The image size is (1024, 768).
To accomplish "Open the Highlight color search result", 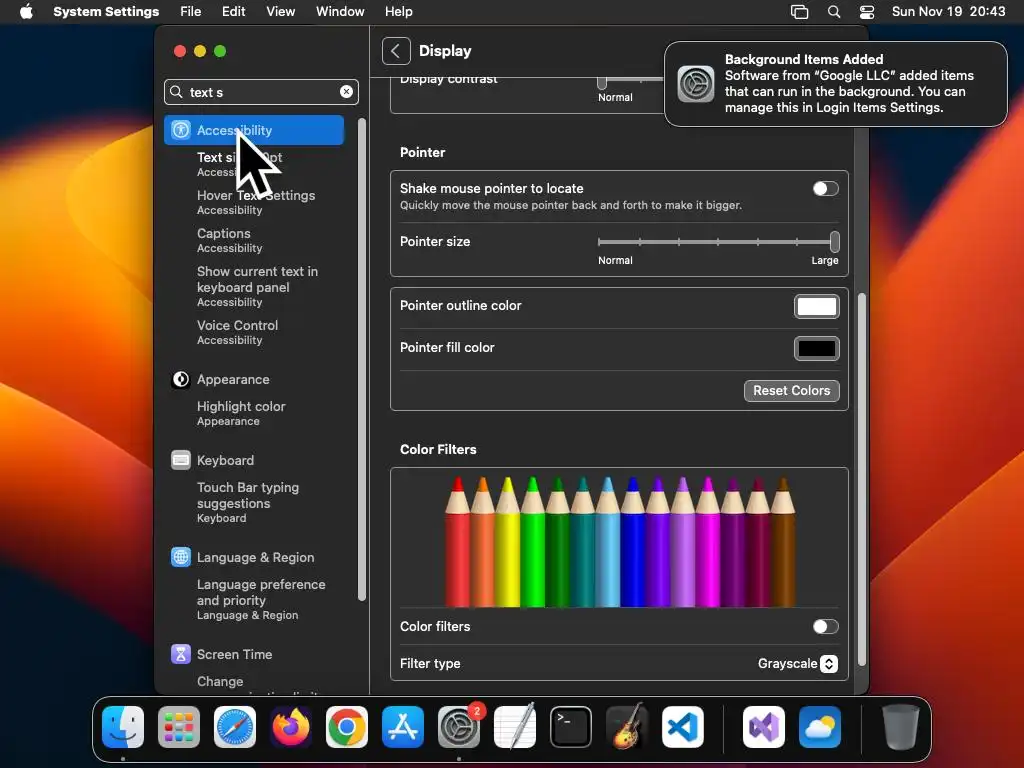I will pyautogui.click(x=241, y=413).
